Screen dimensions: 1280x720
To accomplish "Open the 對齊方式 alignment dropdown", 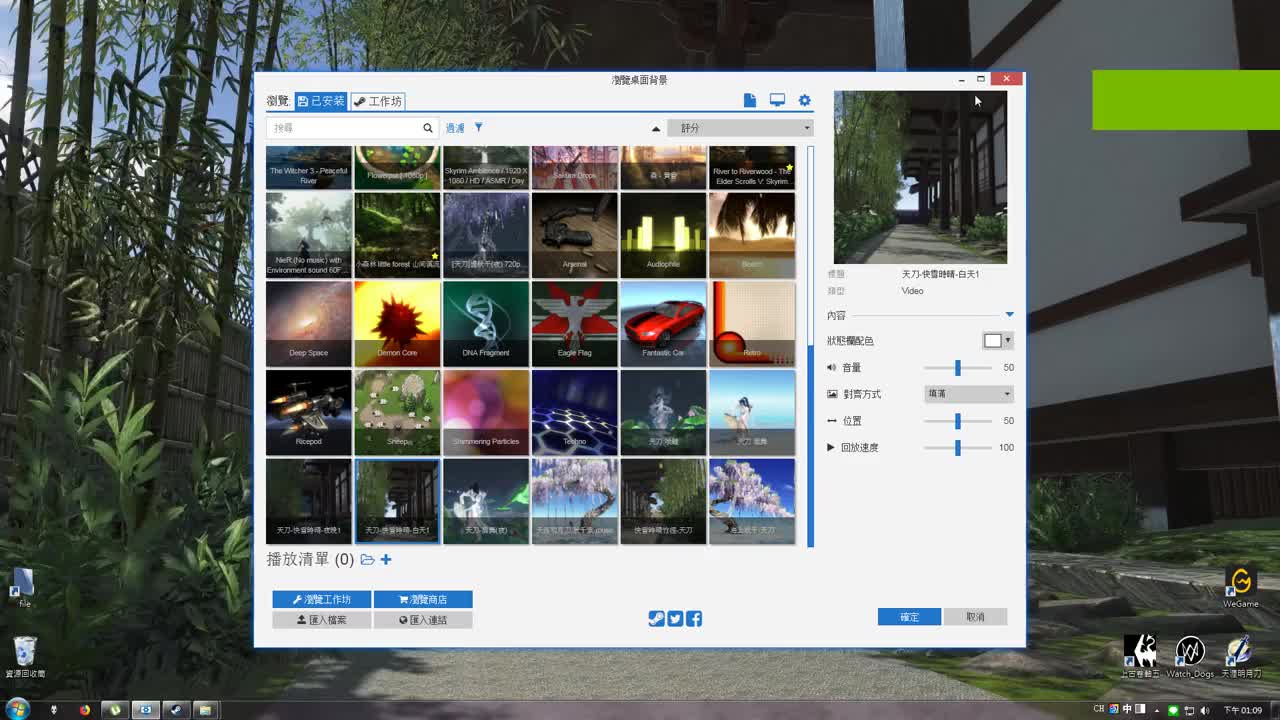I will 969,394.
